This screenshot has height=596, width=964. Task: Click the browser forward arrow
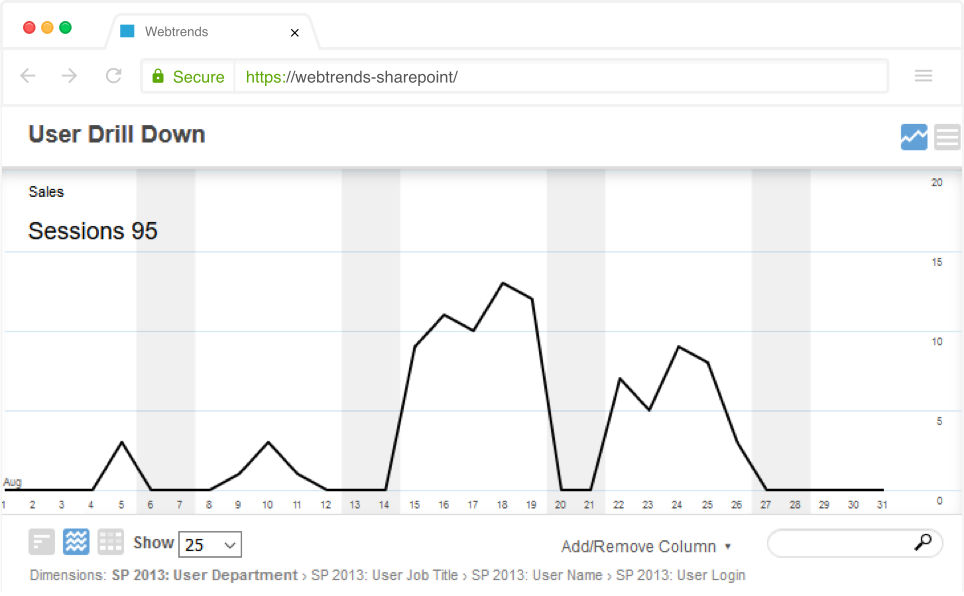coord(69,76)
